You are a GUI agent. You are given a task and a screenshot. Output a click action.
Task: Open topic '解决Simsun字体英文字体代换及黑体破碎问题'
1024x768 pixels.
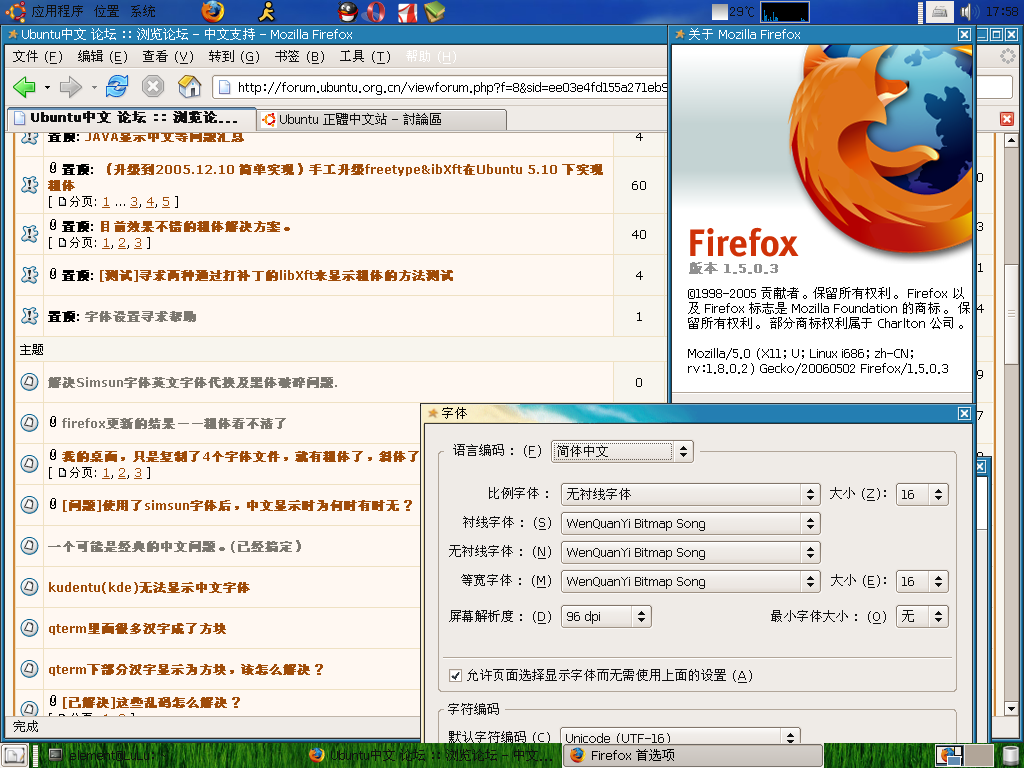(193, 383)
